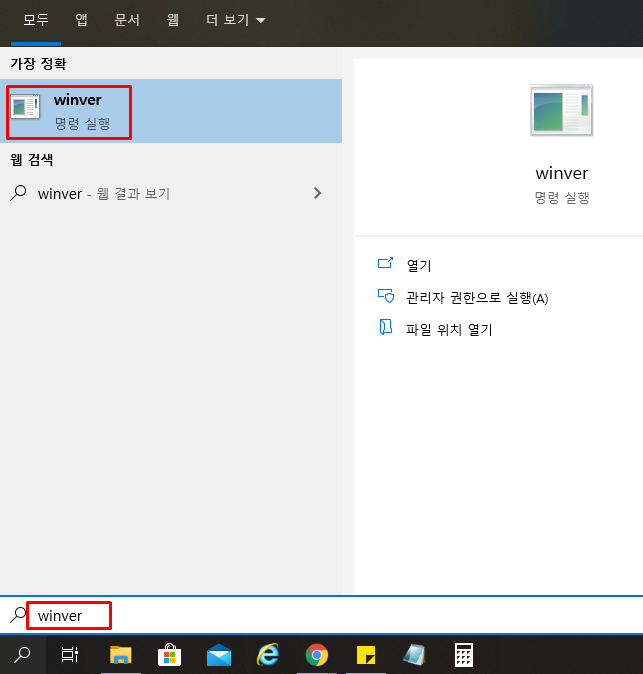Switch to the 웹 tab
Screen dimensions: 643x674
[x=173, y=20]
